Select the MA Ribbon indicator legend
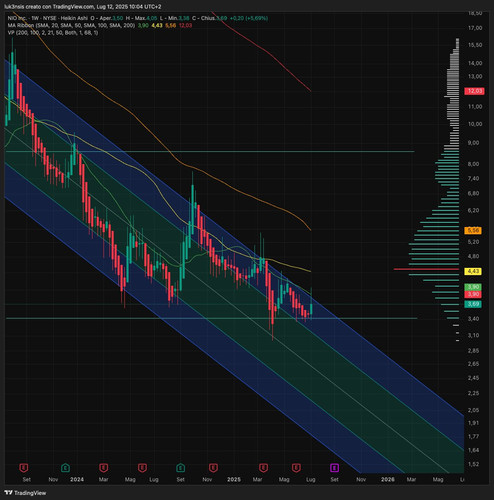The height and width of the screenshot is (500, 494). click(71, 25)
